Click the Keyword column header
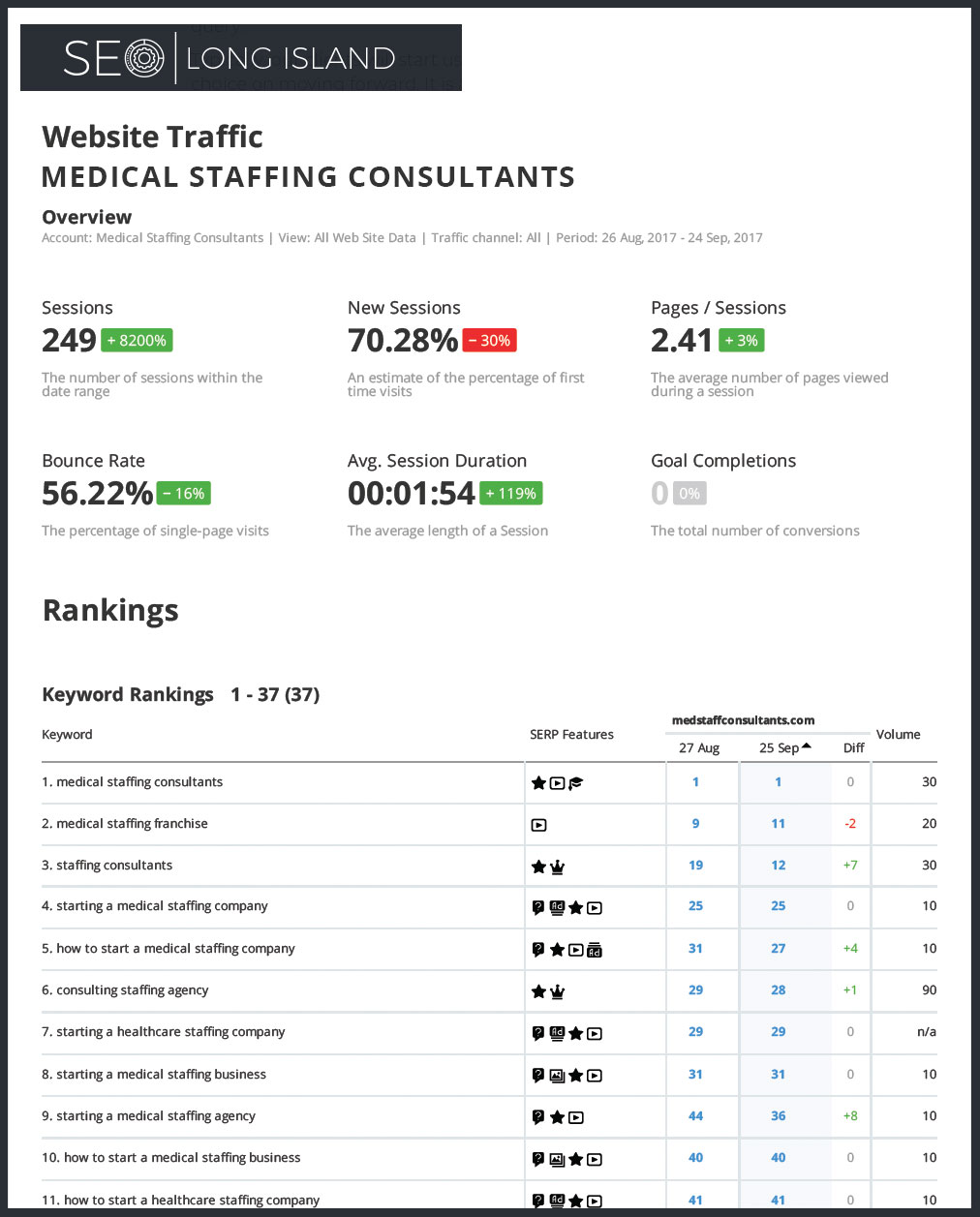 pos(67,735)
